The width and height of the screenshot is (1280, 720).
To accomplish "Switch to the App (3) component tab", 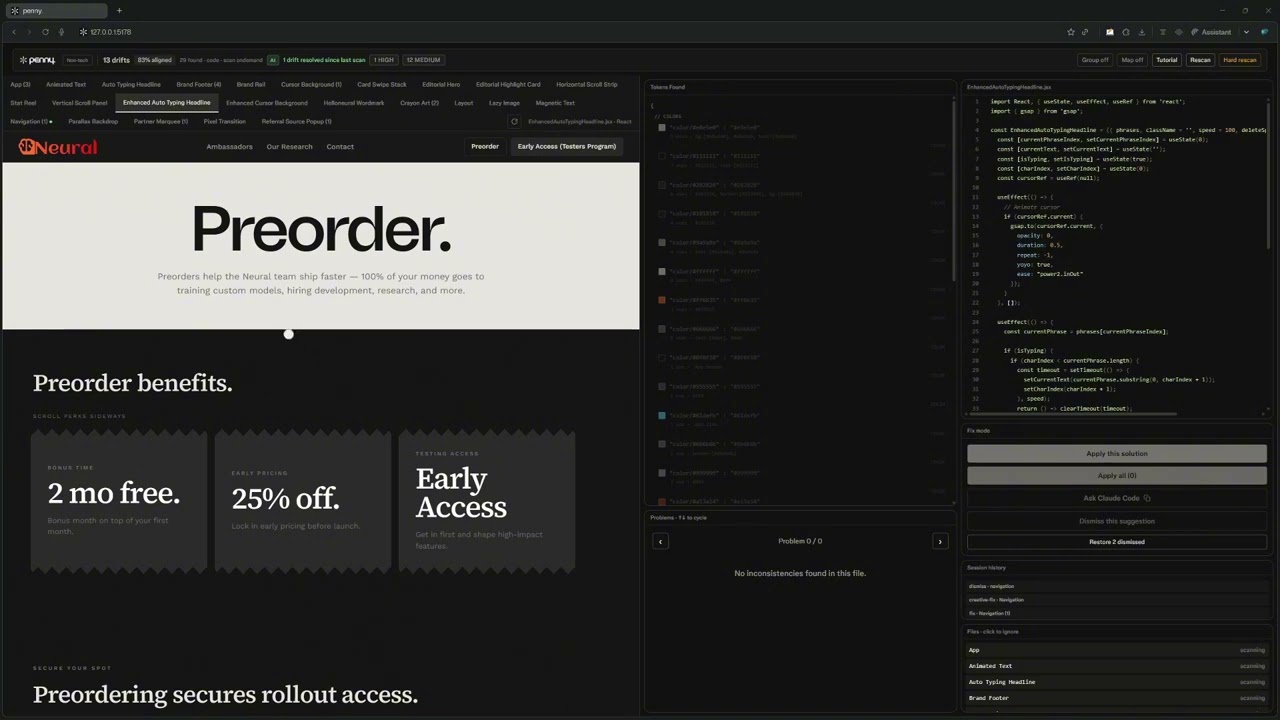I will point(20,85).
